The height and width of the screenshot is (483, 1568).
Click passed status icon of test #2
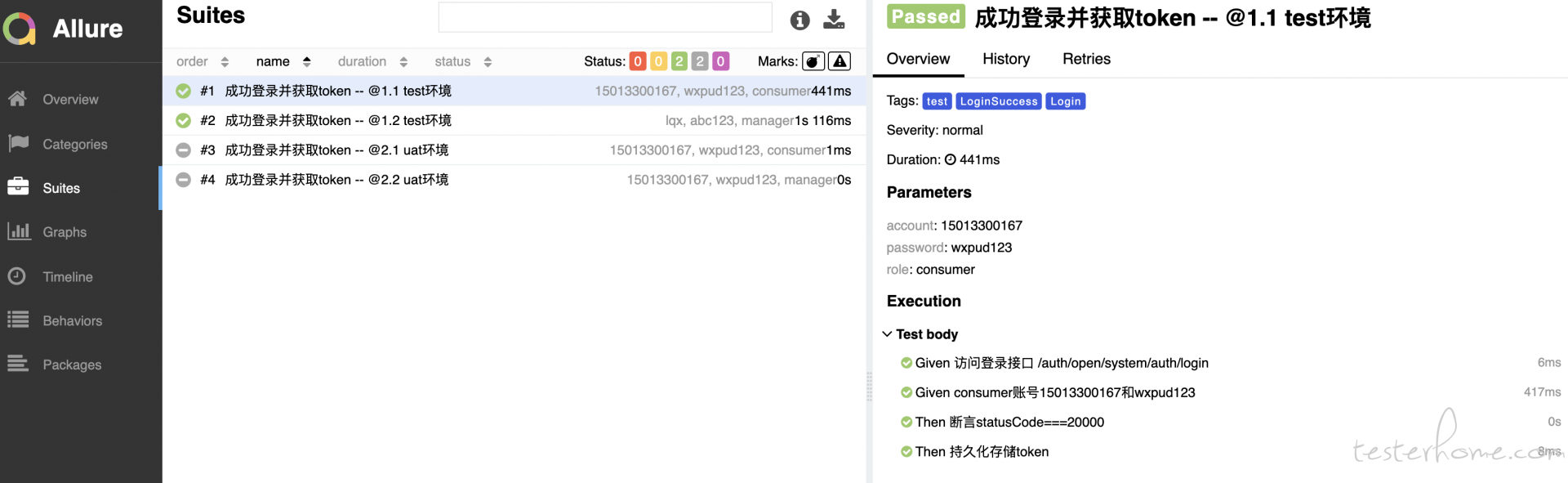pyautogui.click(x=184, y=120)
